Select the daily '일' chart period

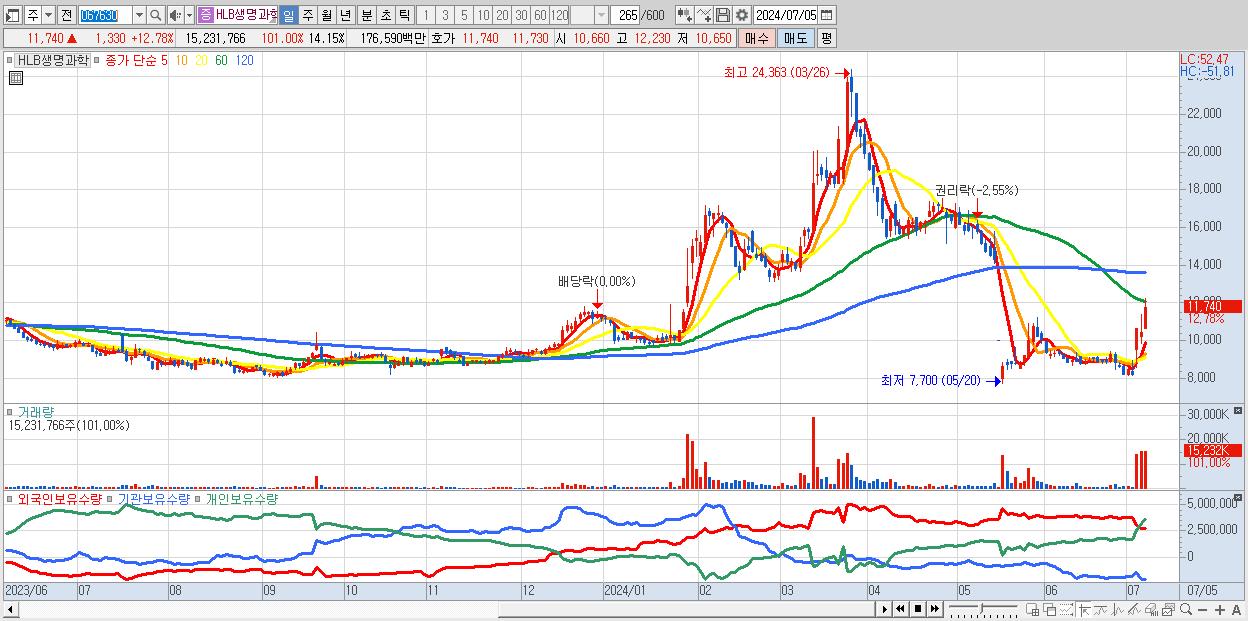click(x=288, y=15)
